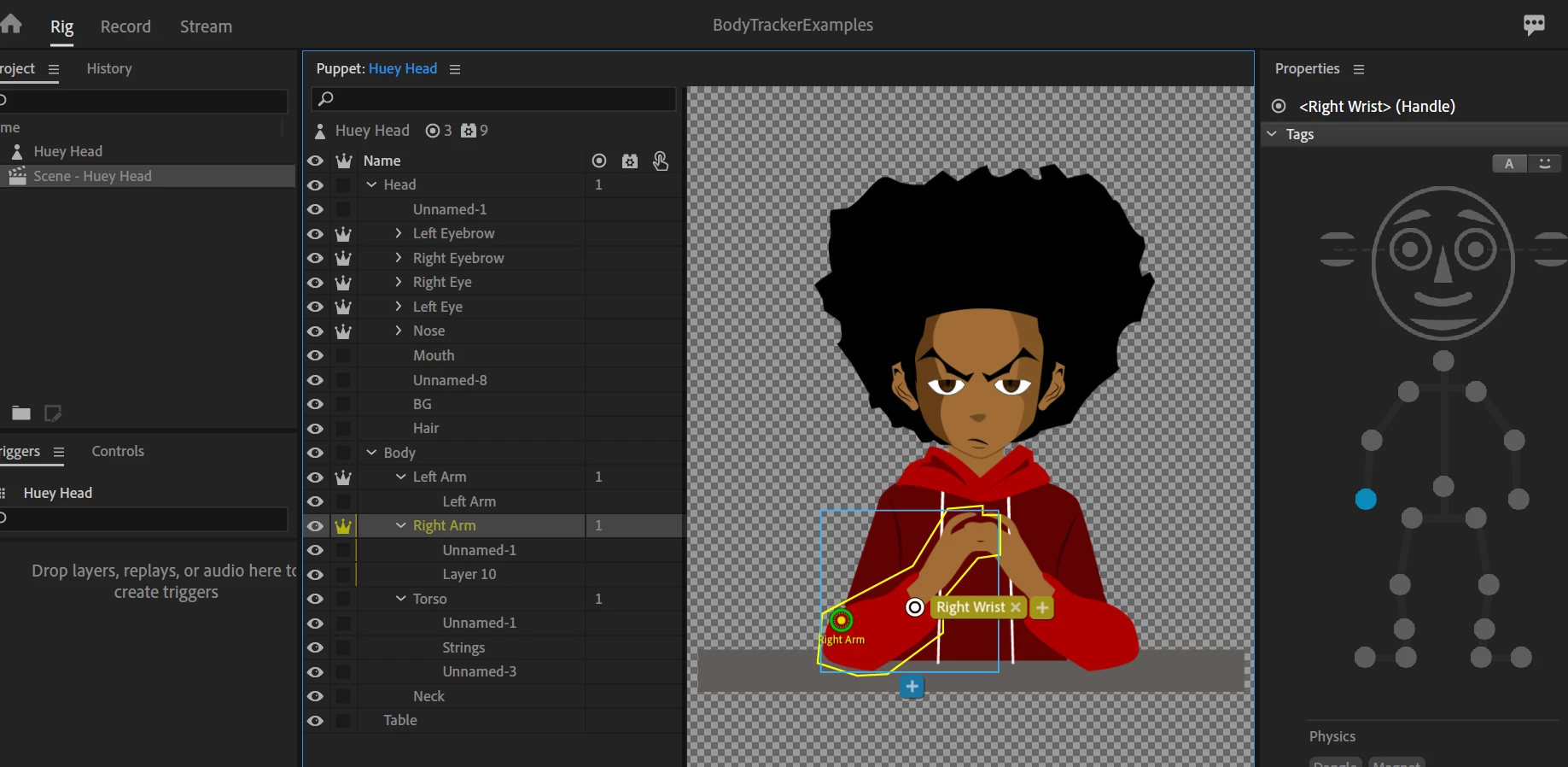Select the Layer 10 row
Viewport: 1568px width, 767px height.
tap(493, 575)
